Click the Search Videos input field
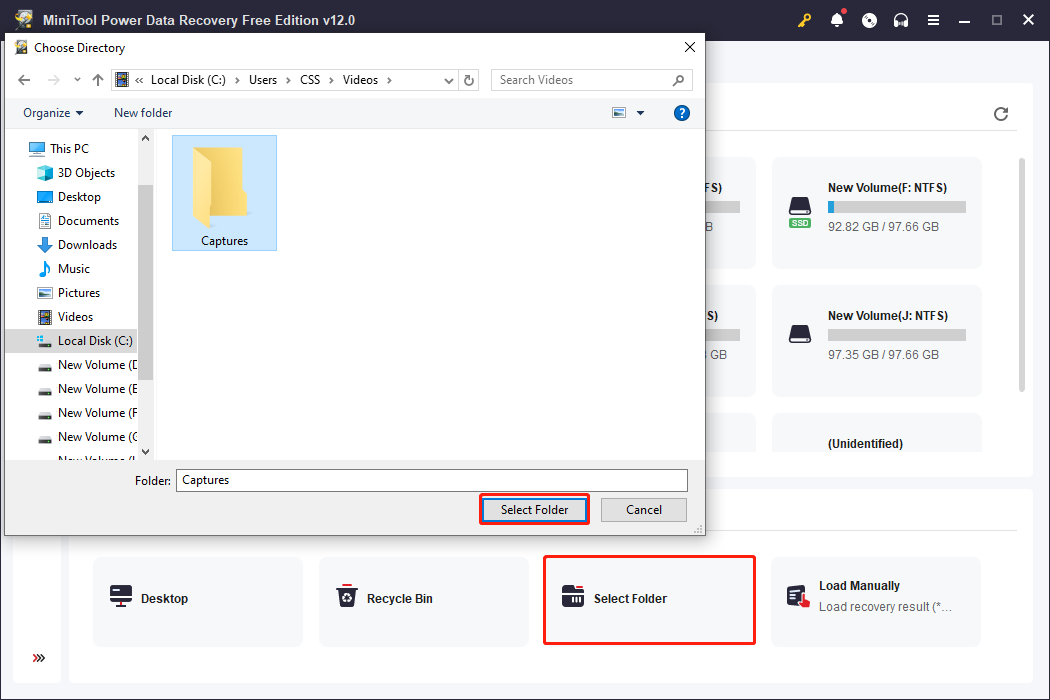 (x=591, y=80)
